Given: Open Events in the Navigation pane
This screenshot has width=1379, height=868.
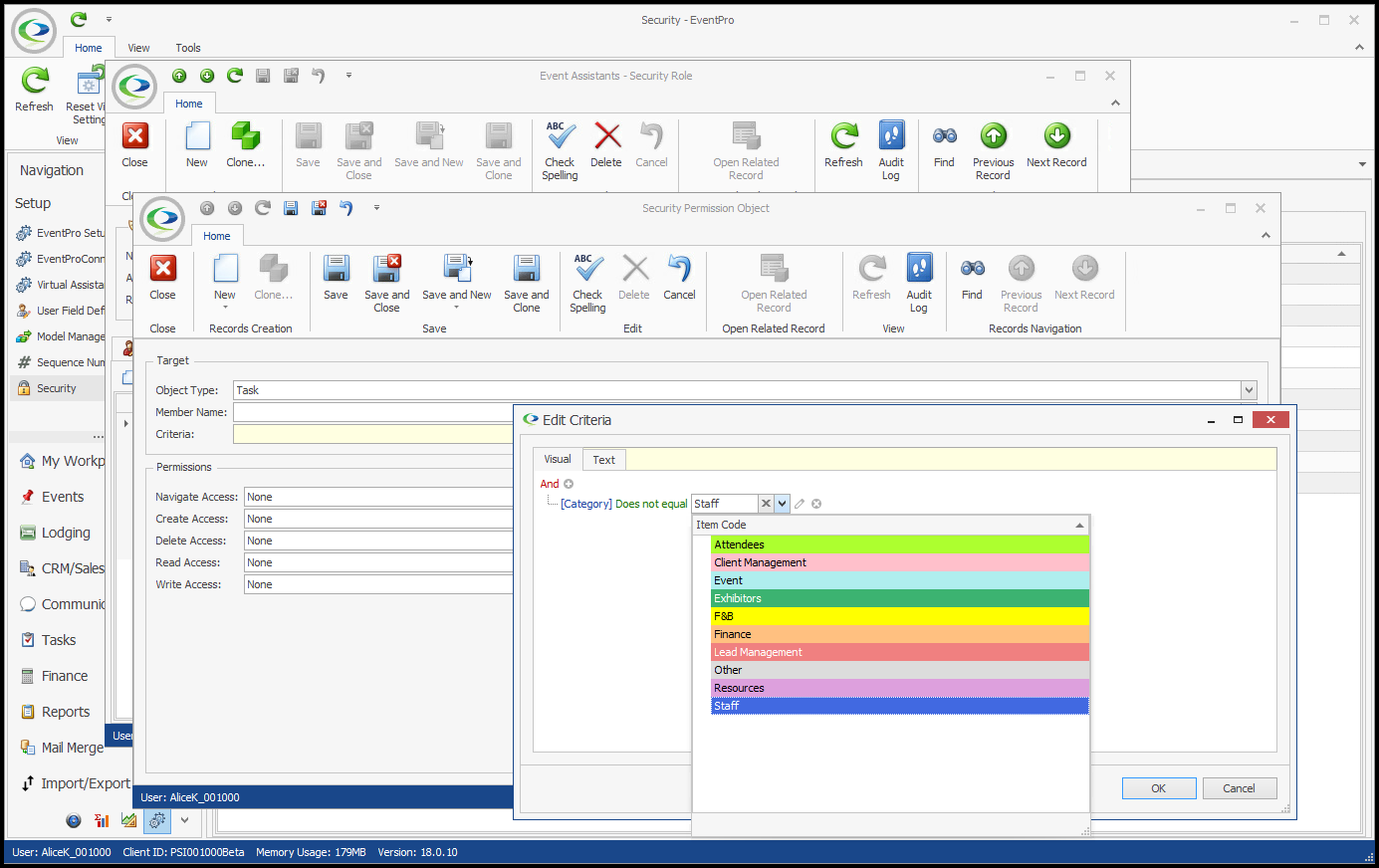Looking at the screenshot, I should click(63, 497).
